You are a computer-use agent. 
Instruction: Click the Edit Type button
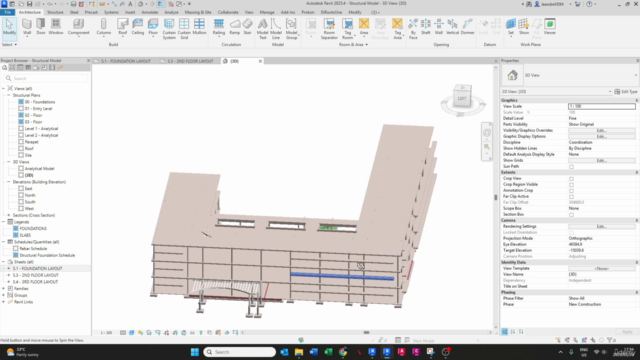pyautogui.click(x=626, y=91)
